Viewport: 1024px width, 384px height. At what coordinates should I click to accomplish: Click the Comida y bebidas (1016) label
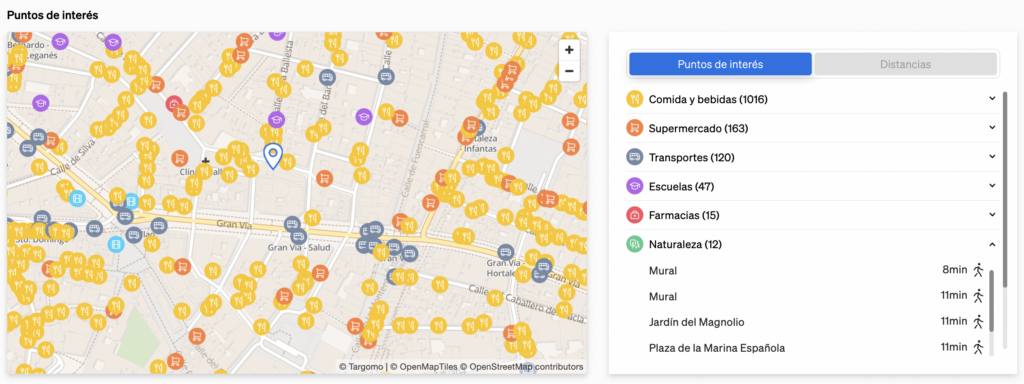[708, 99]
